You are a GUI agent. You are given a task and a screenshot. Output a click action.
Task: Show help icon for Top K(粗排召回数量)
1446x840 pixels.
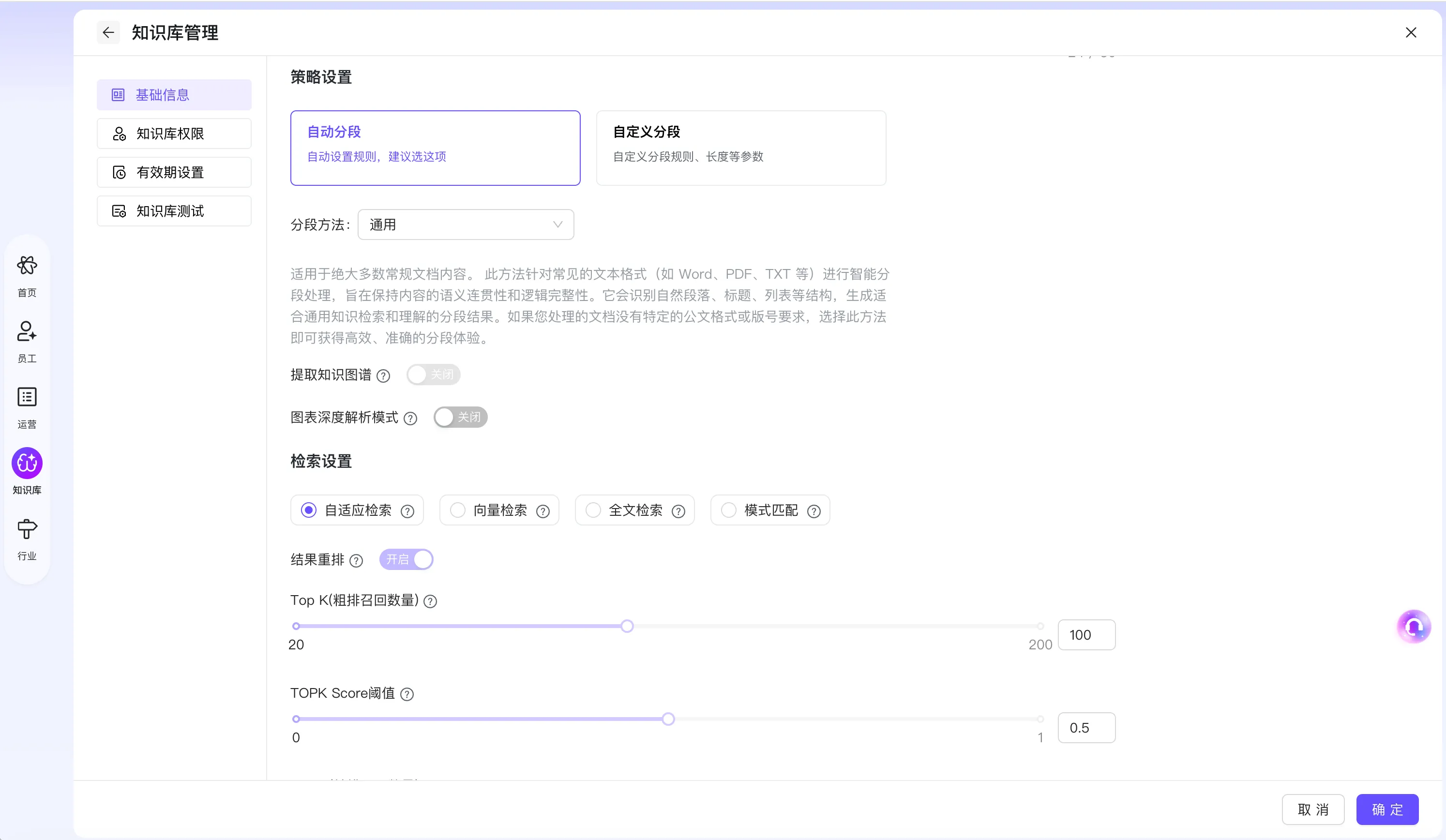[x=430, y=601]
